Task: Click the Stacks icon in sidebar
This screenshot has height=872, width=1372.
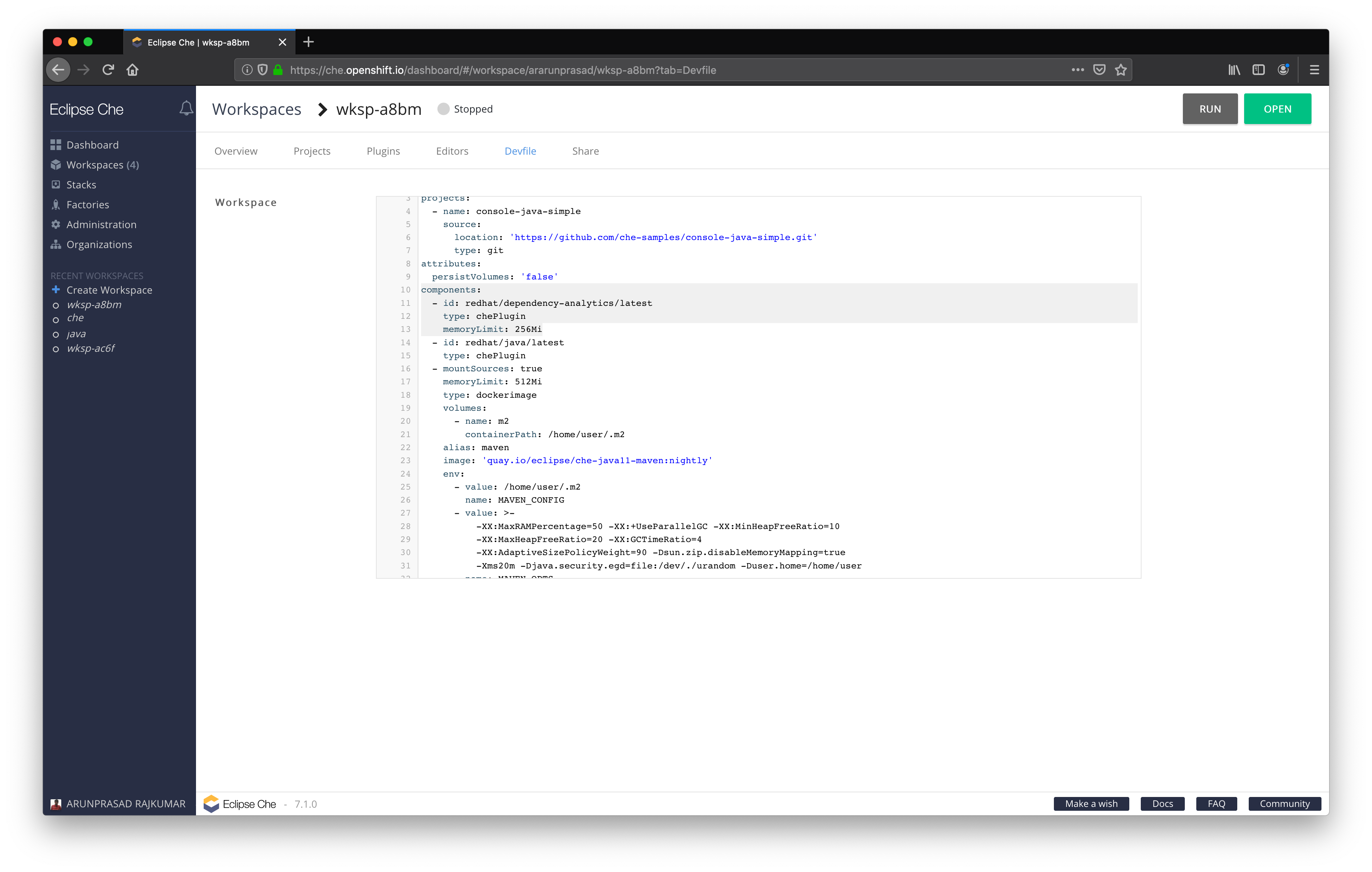Action: (x=55, y=185)
